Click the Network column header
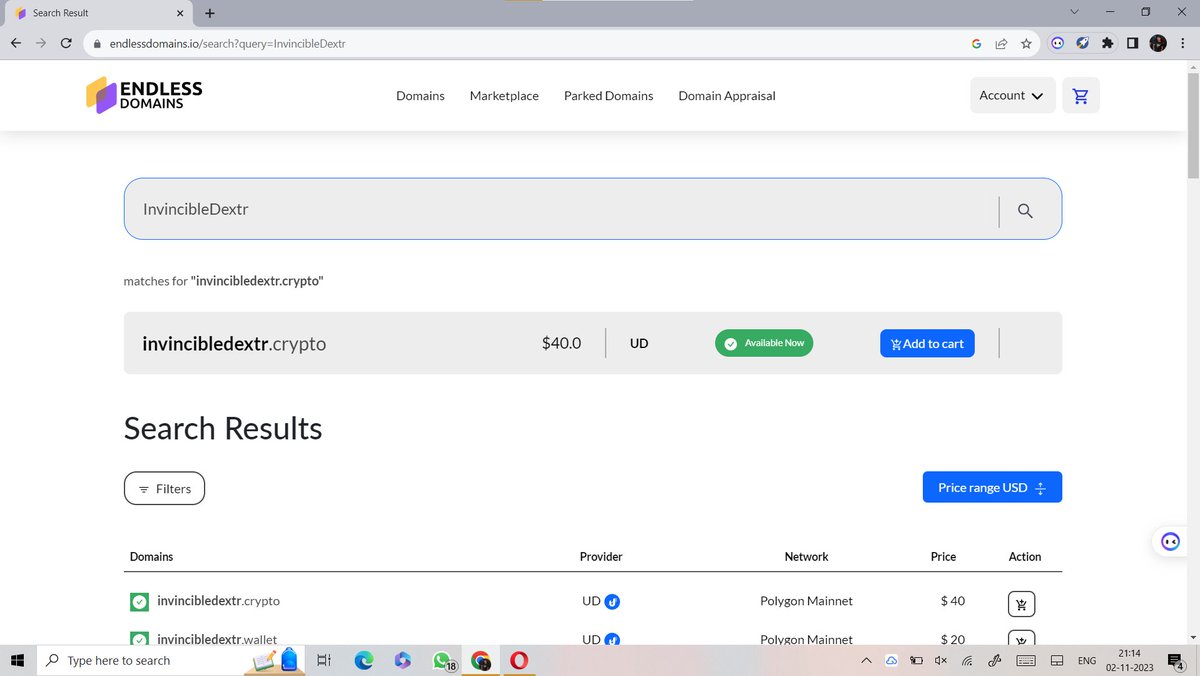The width and height of the screenshot is (1200, 676). click(806, 556)
